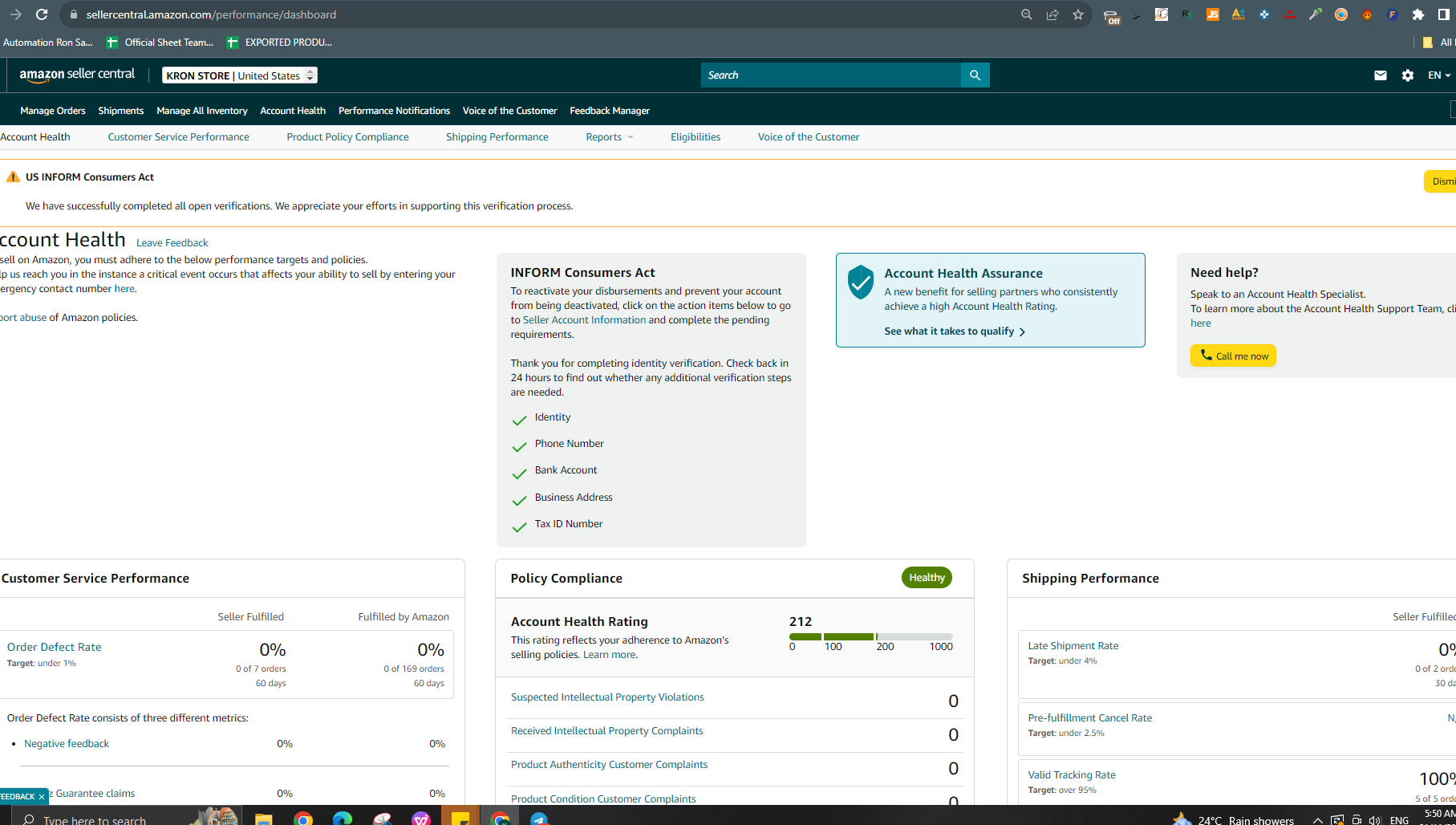Dismiss the INFORM Consumers Act banner
This screenshot has width=1456, height=825.
[1441, 181]
